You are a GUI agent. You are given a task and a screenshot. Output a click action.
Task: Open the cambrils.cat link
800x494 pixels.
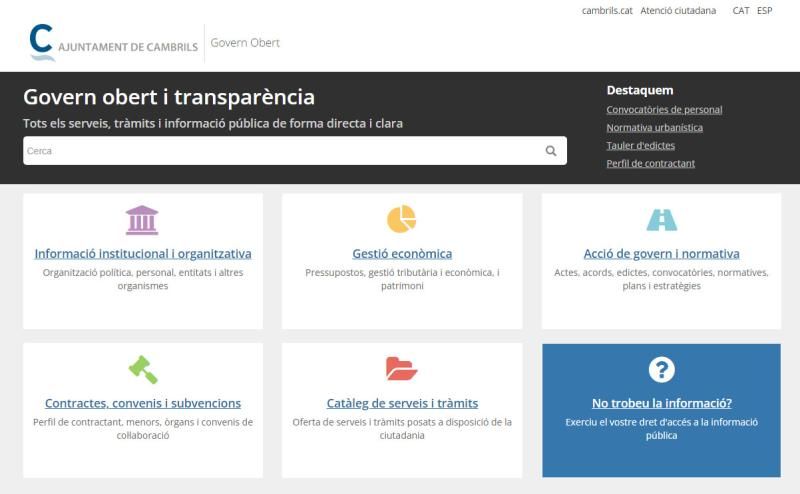coord(607,11)
